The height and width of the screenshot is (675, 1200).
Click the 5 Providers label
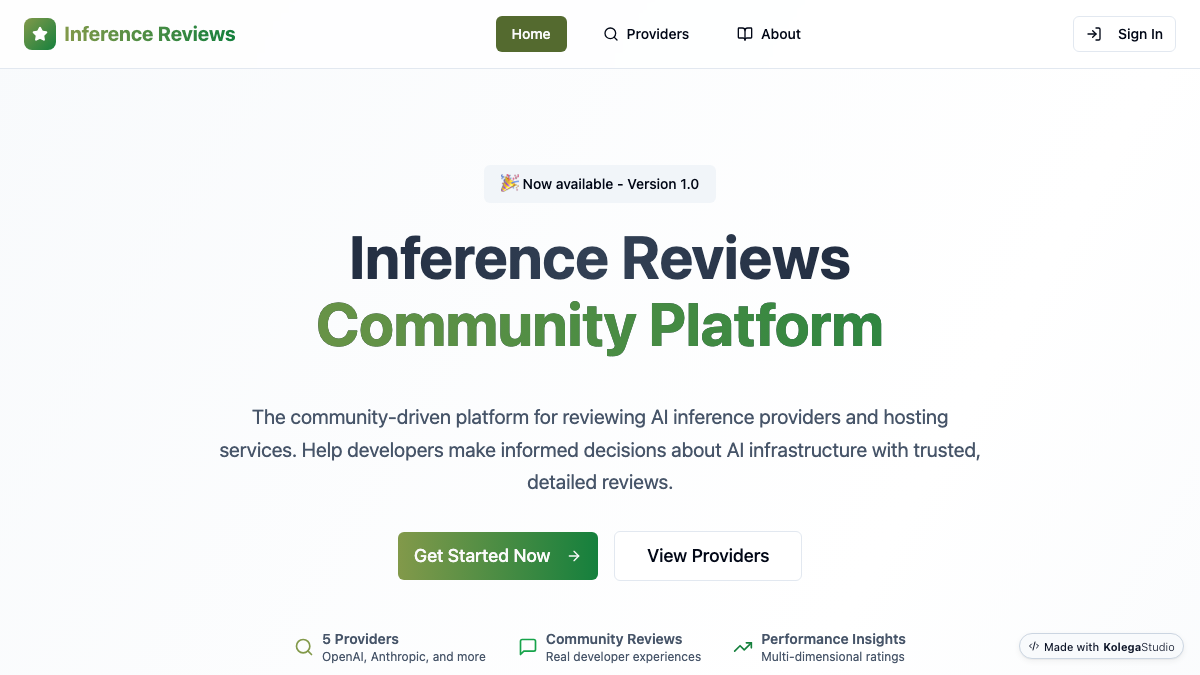360,639
